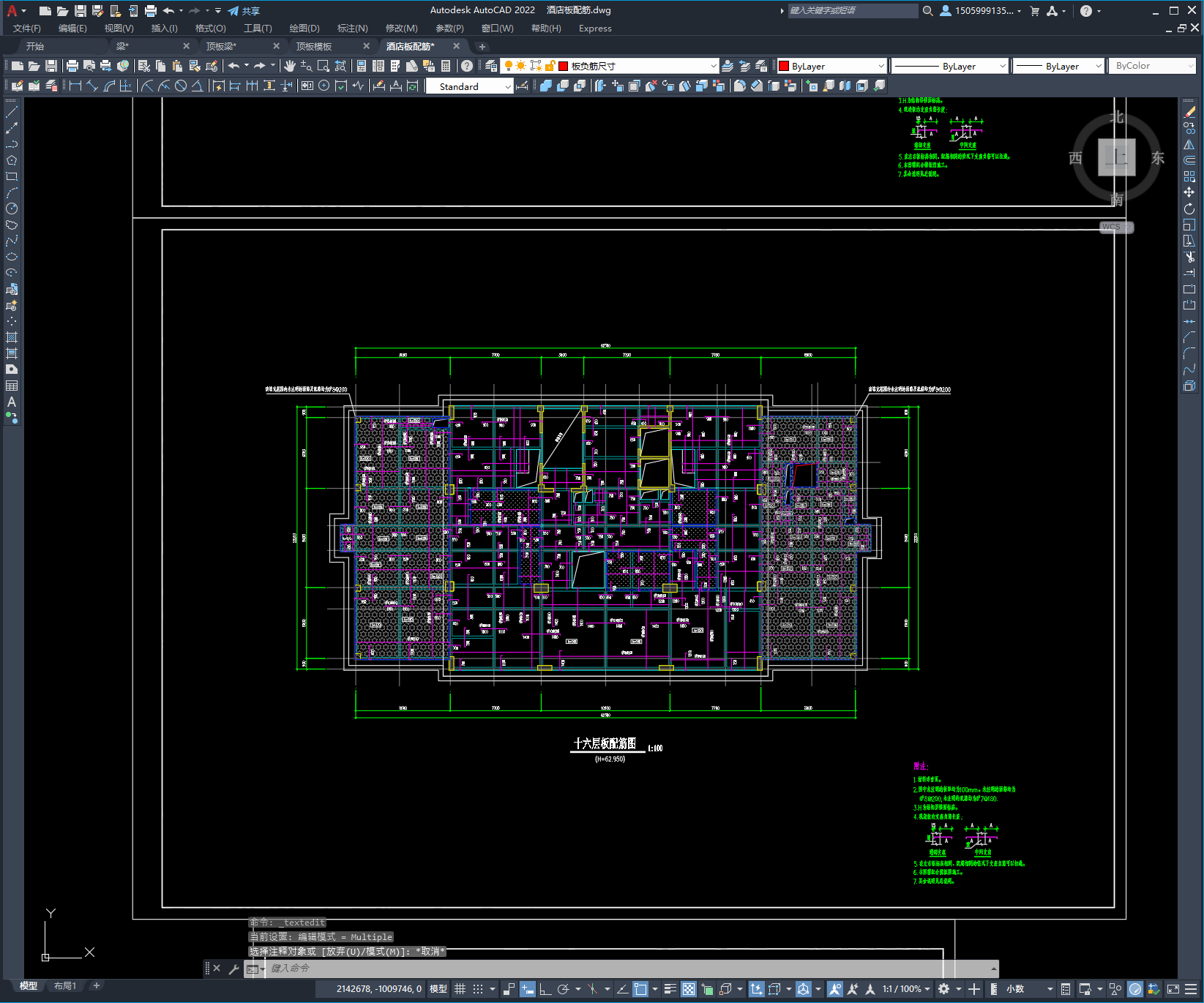Click the Print (plot) icon in the standard toolbar

tap(72, 66)
